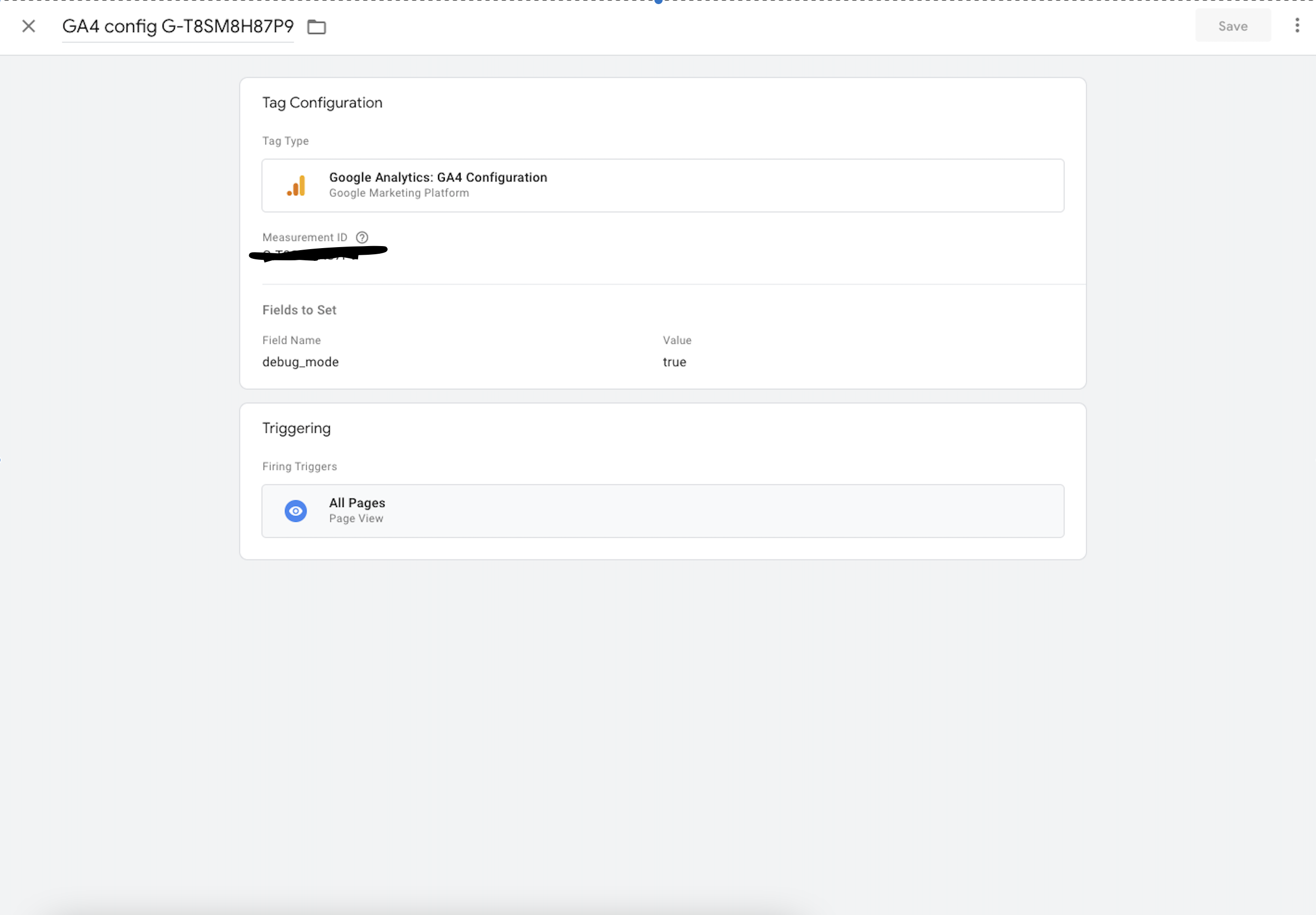Open the three-dot more actions menu

(x=1297, y=26)
